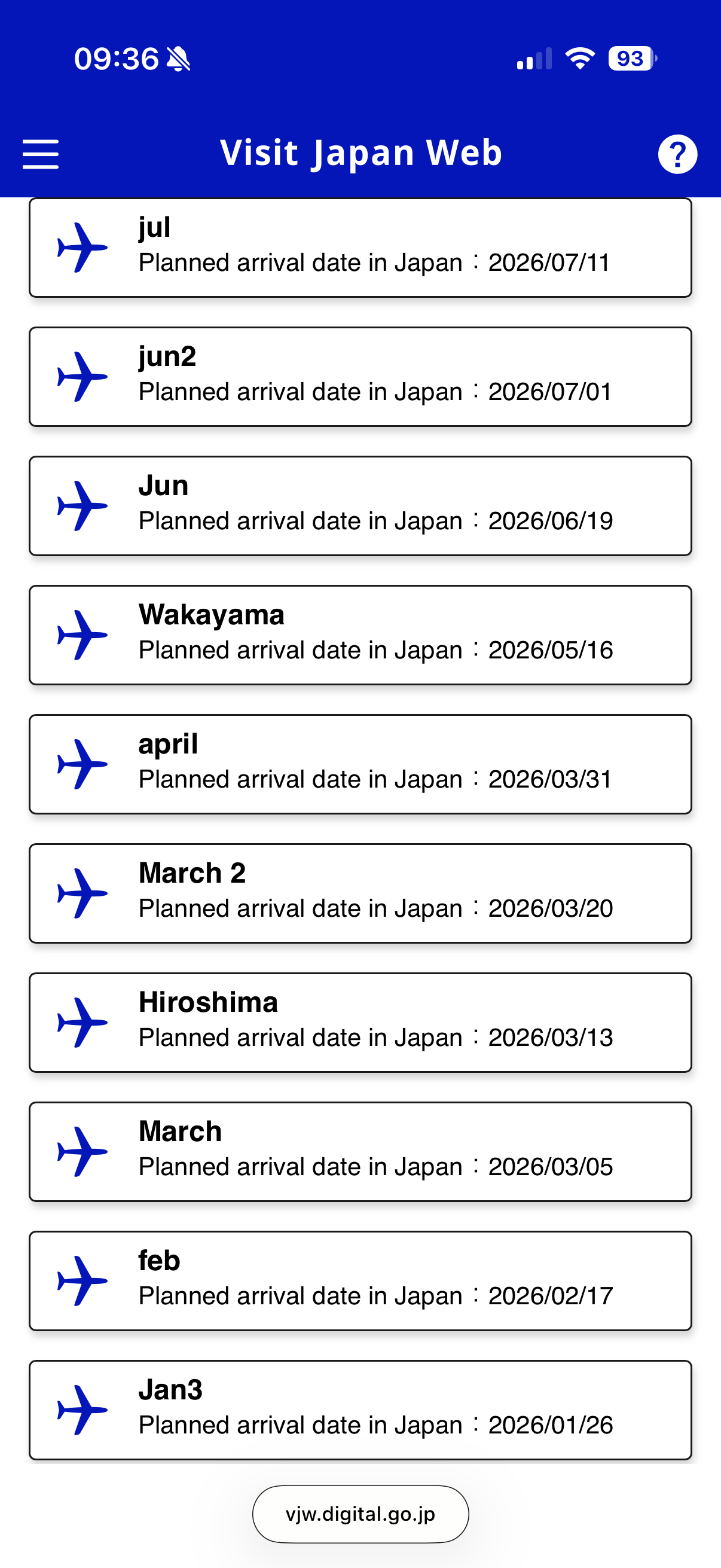Open the Jun trip arriving 2026/06/19
721x1568 pixels.
pos(360,506)
